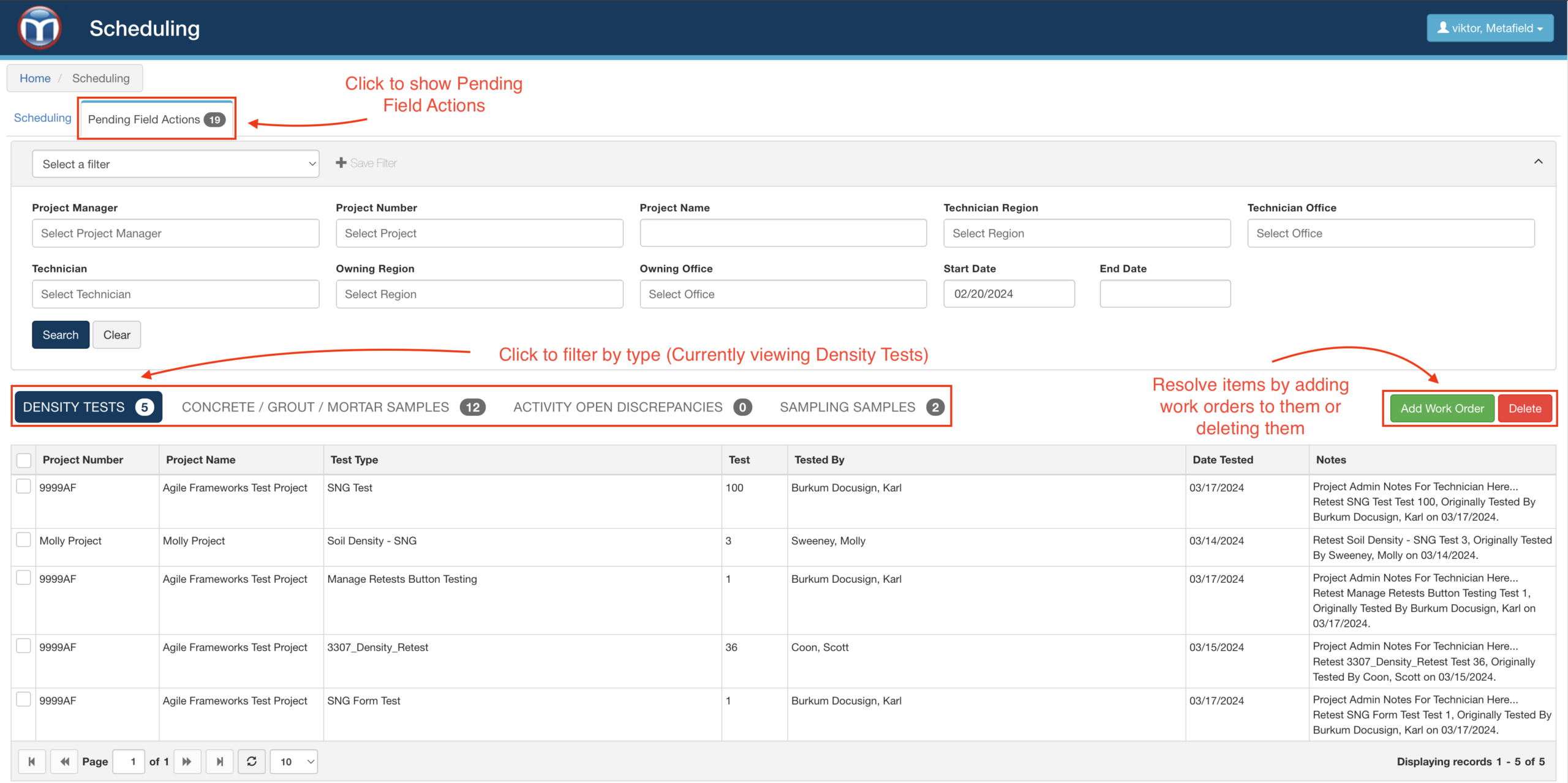Refresh the records grid
The image size is (1568, 783).
[252, 762]
